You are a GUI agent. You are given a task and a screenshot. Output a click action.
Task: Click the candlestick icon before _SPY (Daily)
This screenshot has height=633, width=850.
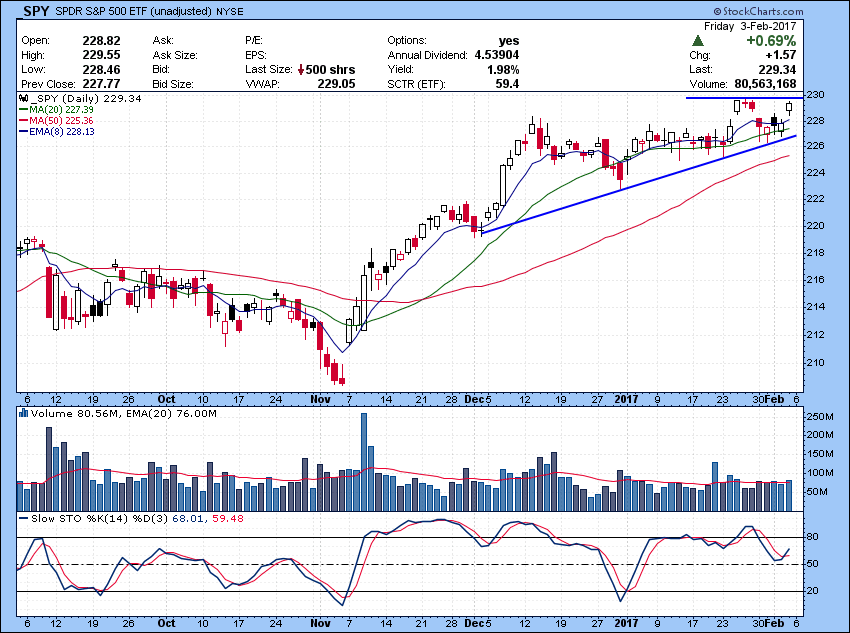[x=23, y=99]
